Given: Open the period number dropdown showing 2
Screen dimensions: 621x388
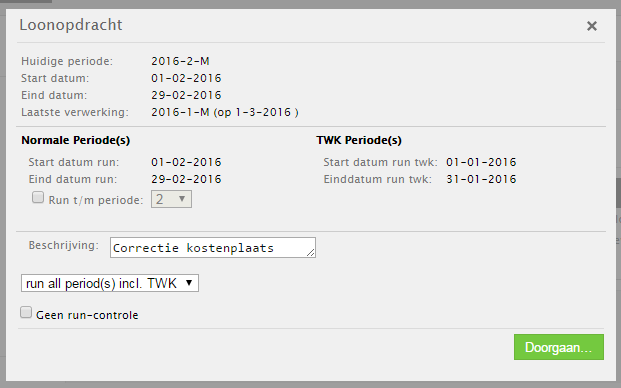Looking at the screenshot, I should pyautogui.click(x=171, y=199).
